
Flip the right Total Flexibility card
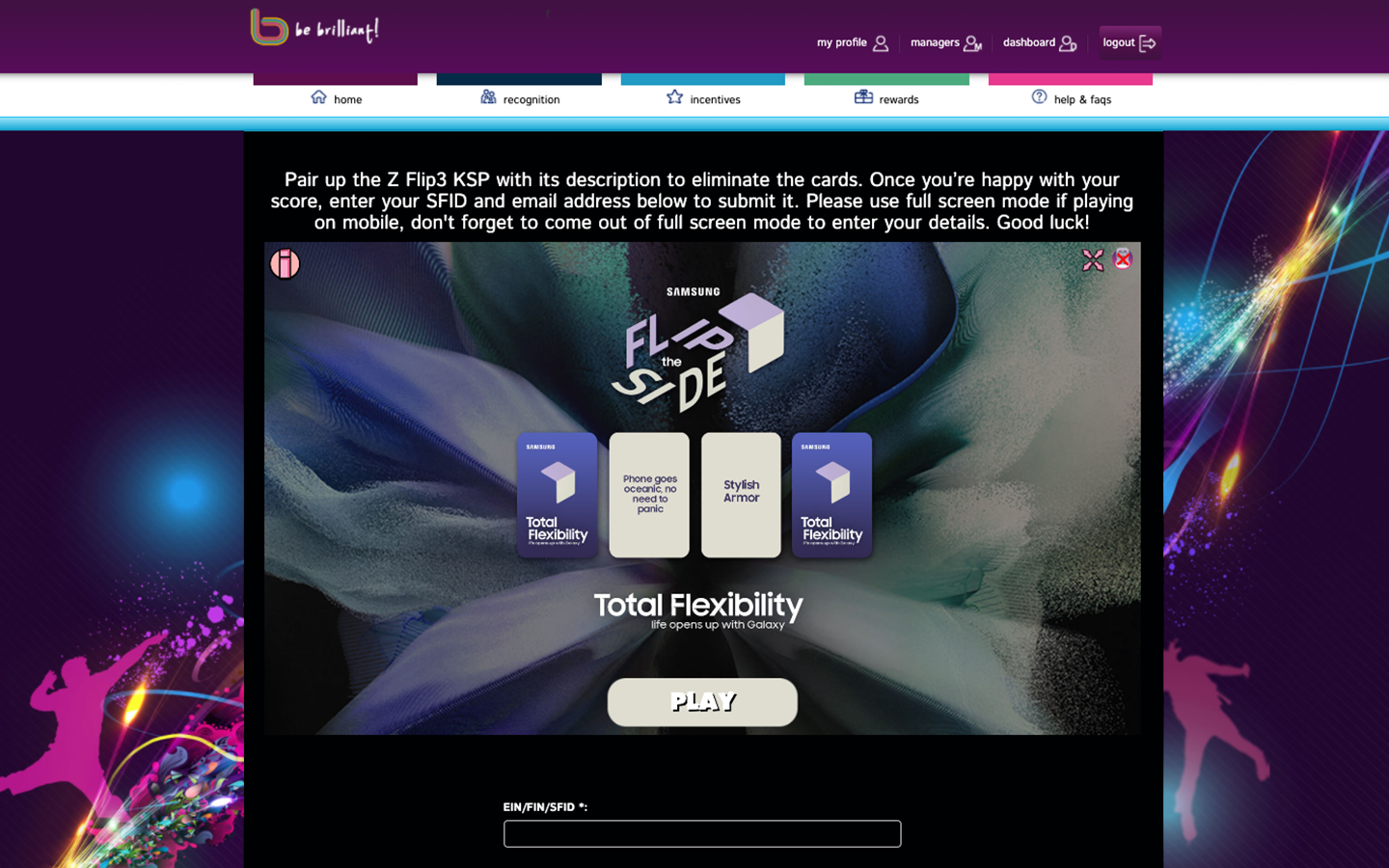click(x=832, y=495)
